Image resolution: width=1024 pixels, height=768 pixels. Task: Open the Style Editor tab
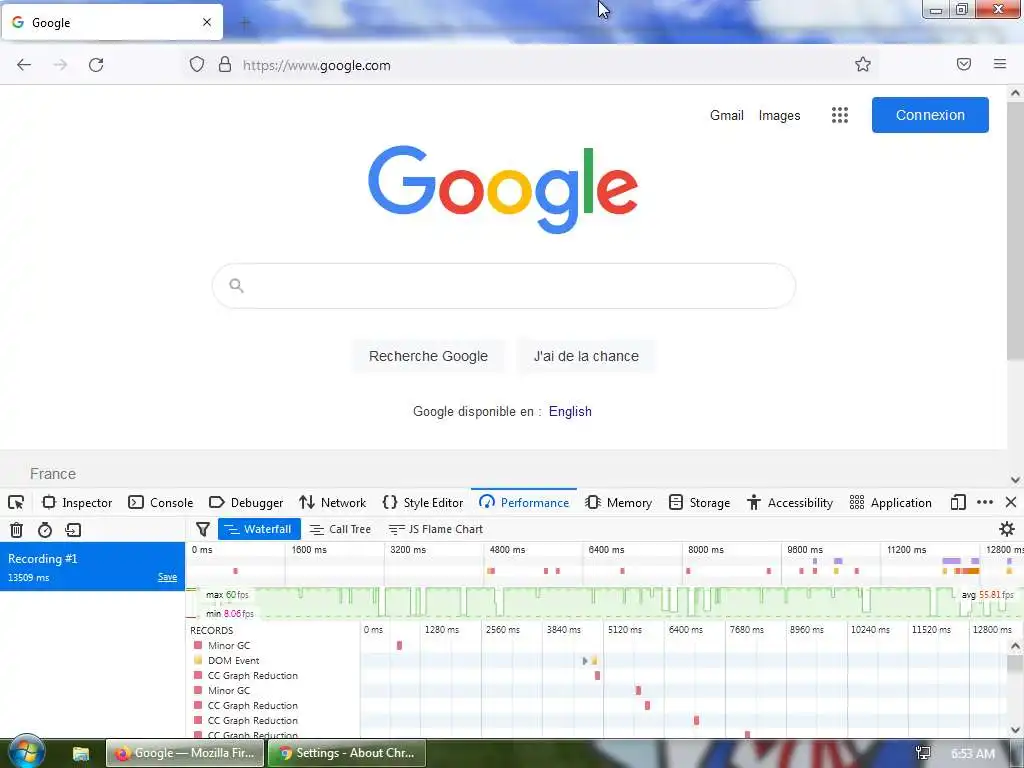(x=423, y=502)
